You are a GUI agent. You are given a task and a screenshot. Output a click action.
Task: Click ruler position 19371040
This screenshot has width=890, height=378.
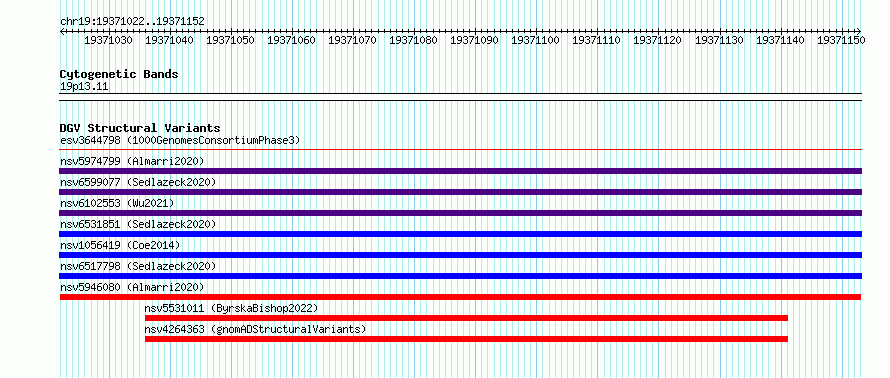tap(169, 40)
